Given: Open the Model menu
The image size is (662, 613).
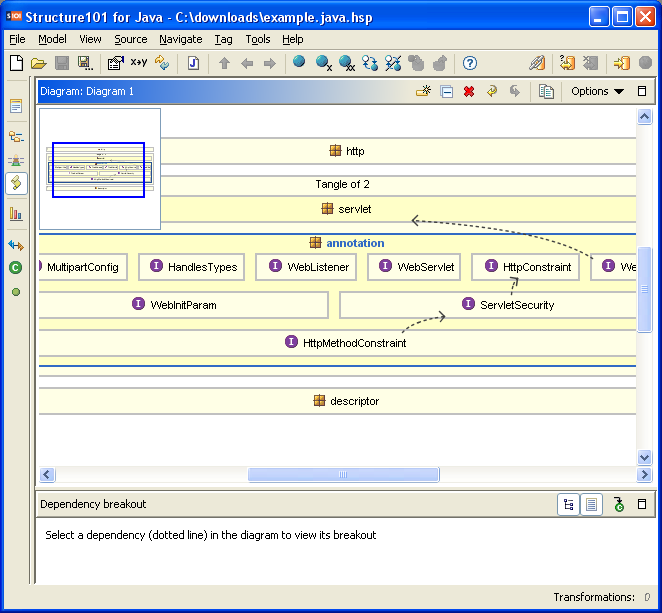Looking at the screenshot, I should tap(52, 39).
